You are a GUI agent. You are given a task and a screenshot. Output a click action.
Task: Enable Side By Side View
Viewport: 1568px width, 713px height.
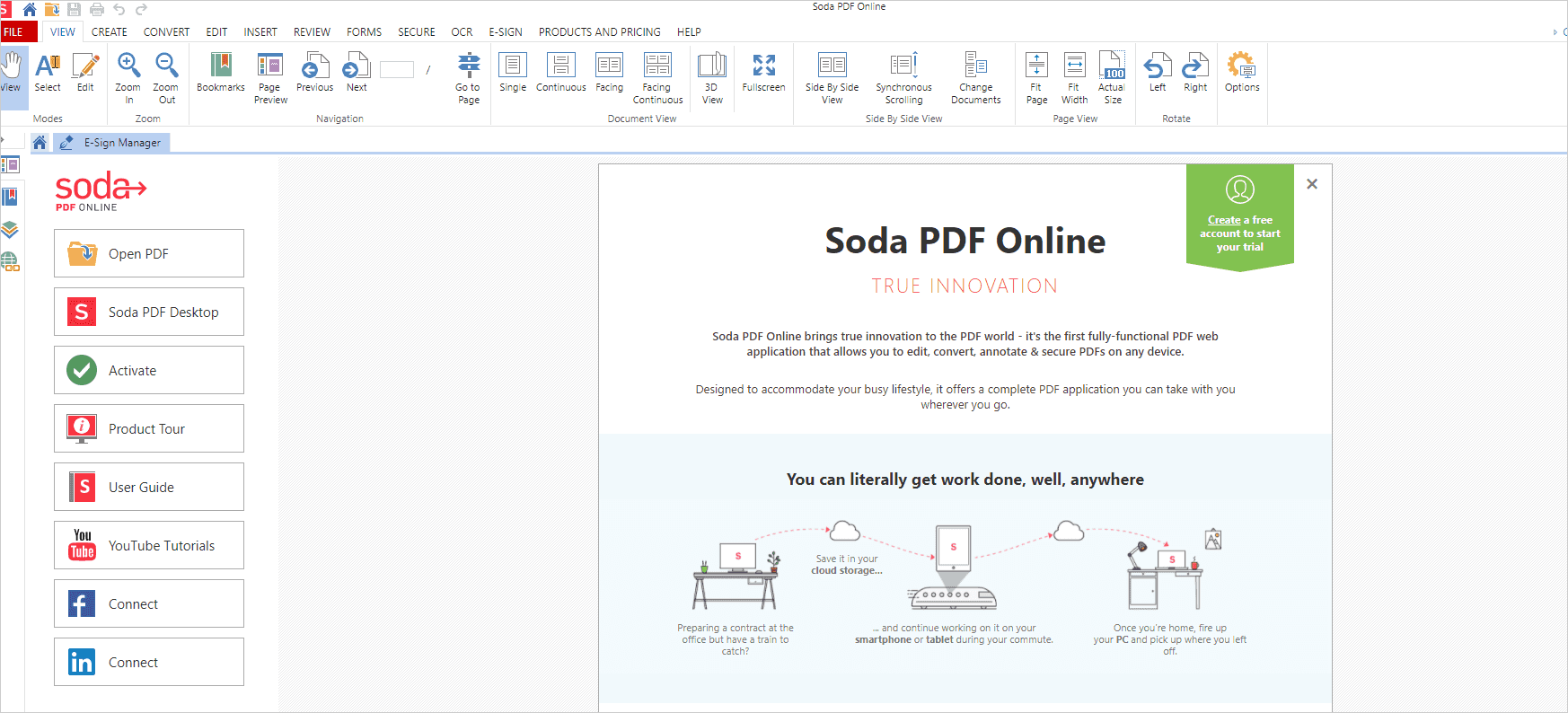coord(832,77)
